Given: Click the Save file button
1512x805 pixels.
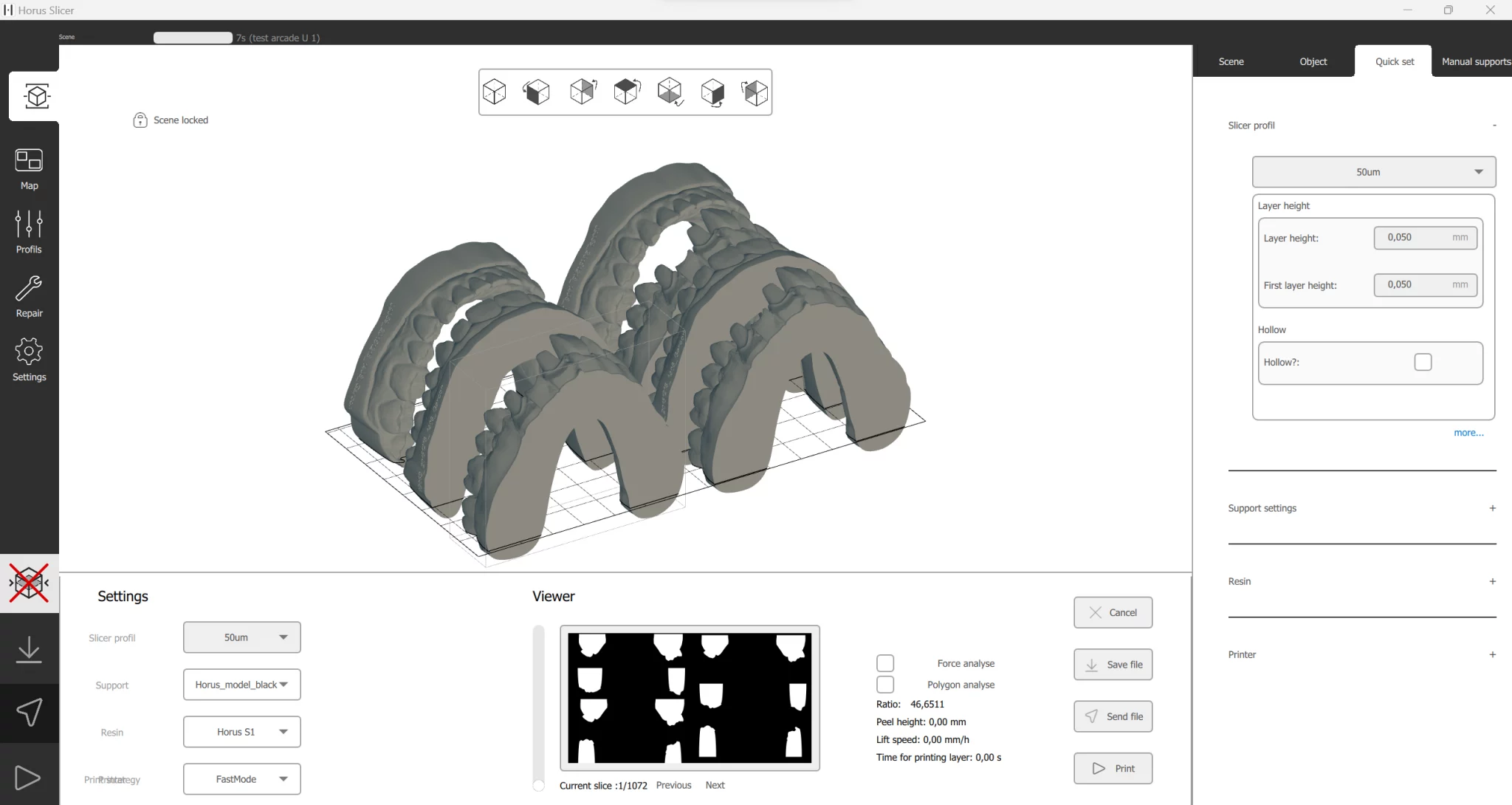Looking at the screenshot, I should pos(1113,665).
